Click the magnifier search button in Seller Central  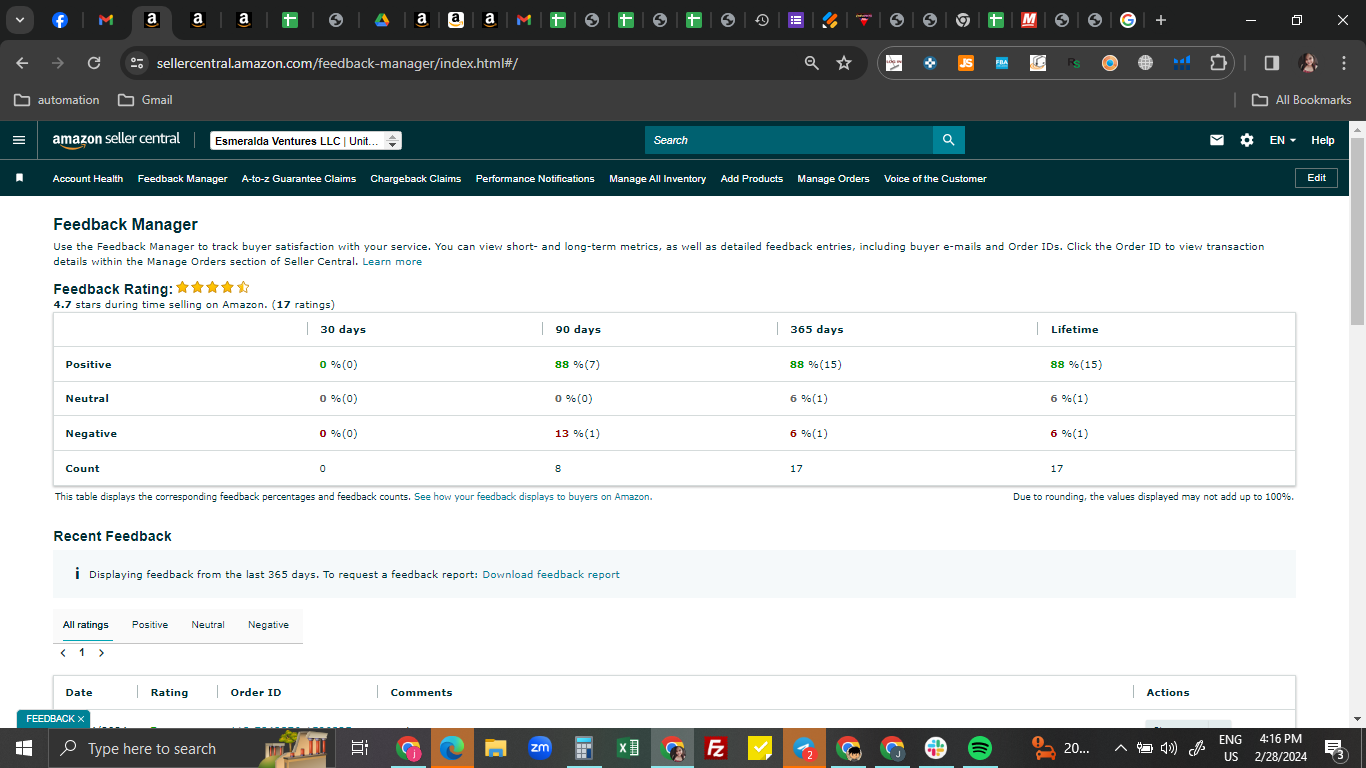click(x=948, y=140)
